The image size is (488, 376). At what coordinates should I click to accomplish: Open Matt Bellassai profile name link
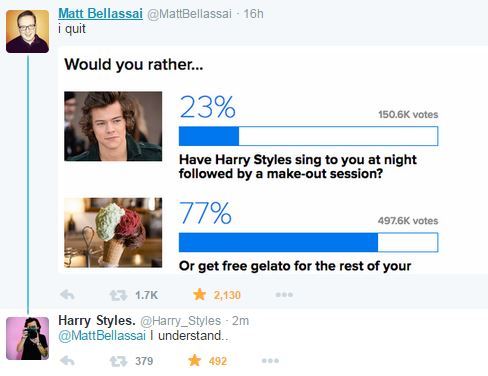(x=100, y=14)
